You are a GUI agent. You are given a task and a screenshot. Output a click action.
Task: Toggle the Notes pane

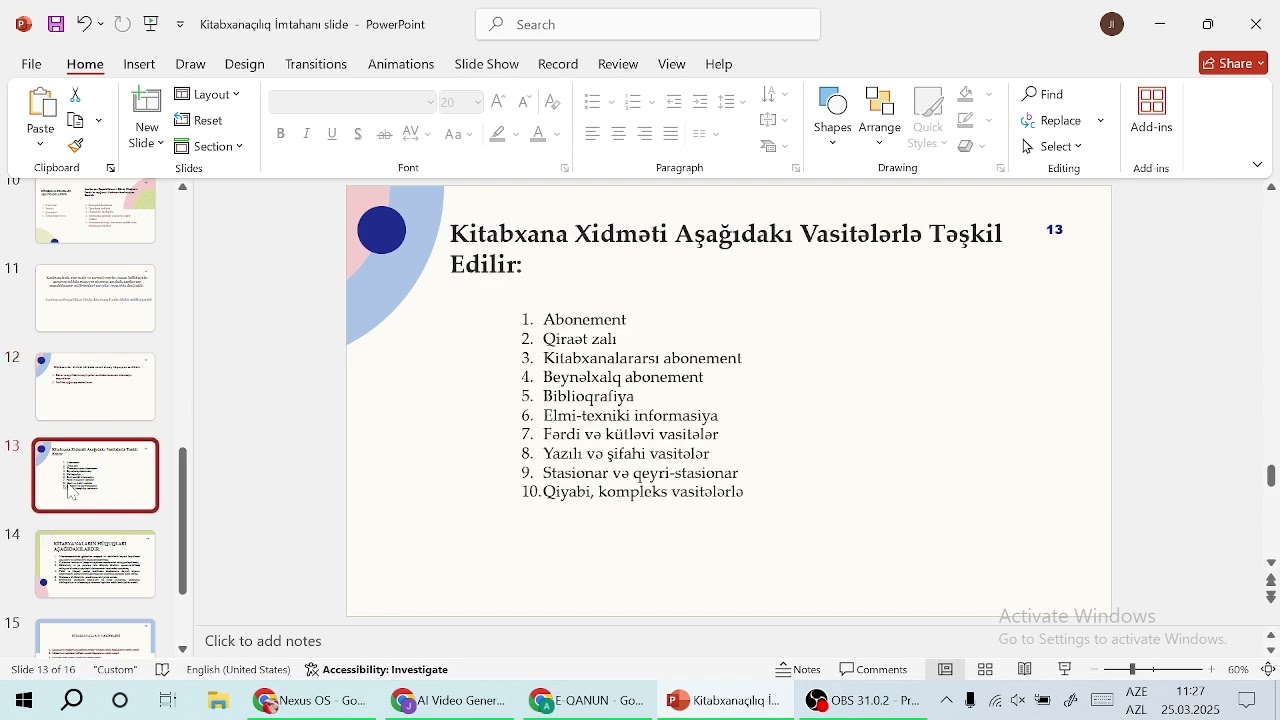click(x=800, y=670)
